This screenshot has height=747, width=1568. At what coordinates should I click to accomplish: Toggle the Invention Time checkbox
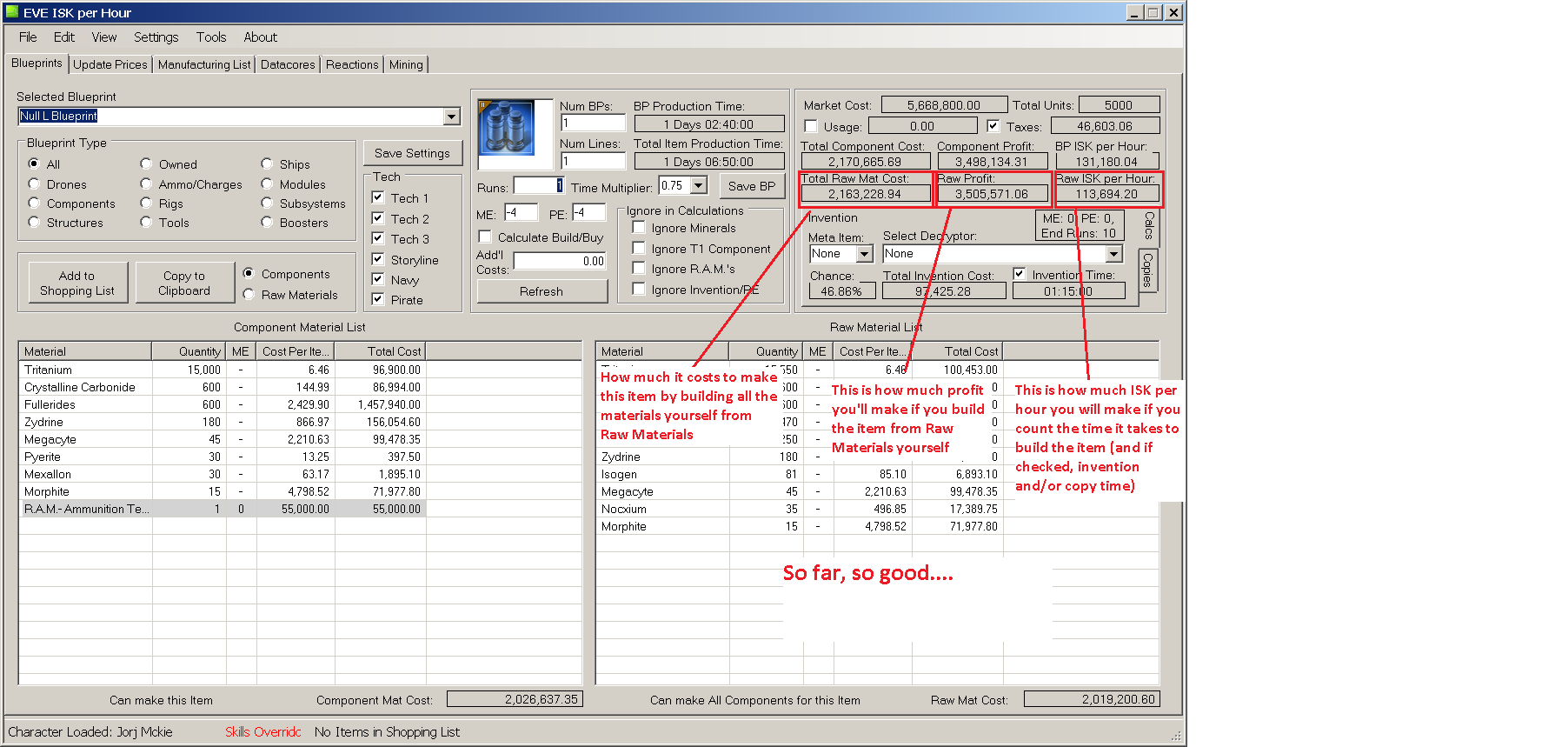pyautogui.click(x=1020, y=274)
